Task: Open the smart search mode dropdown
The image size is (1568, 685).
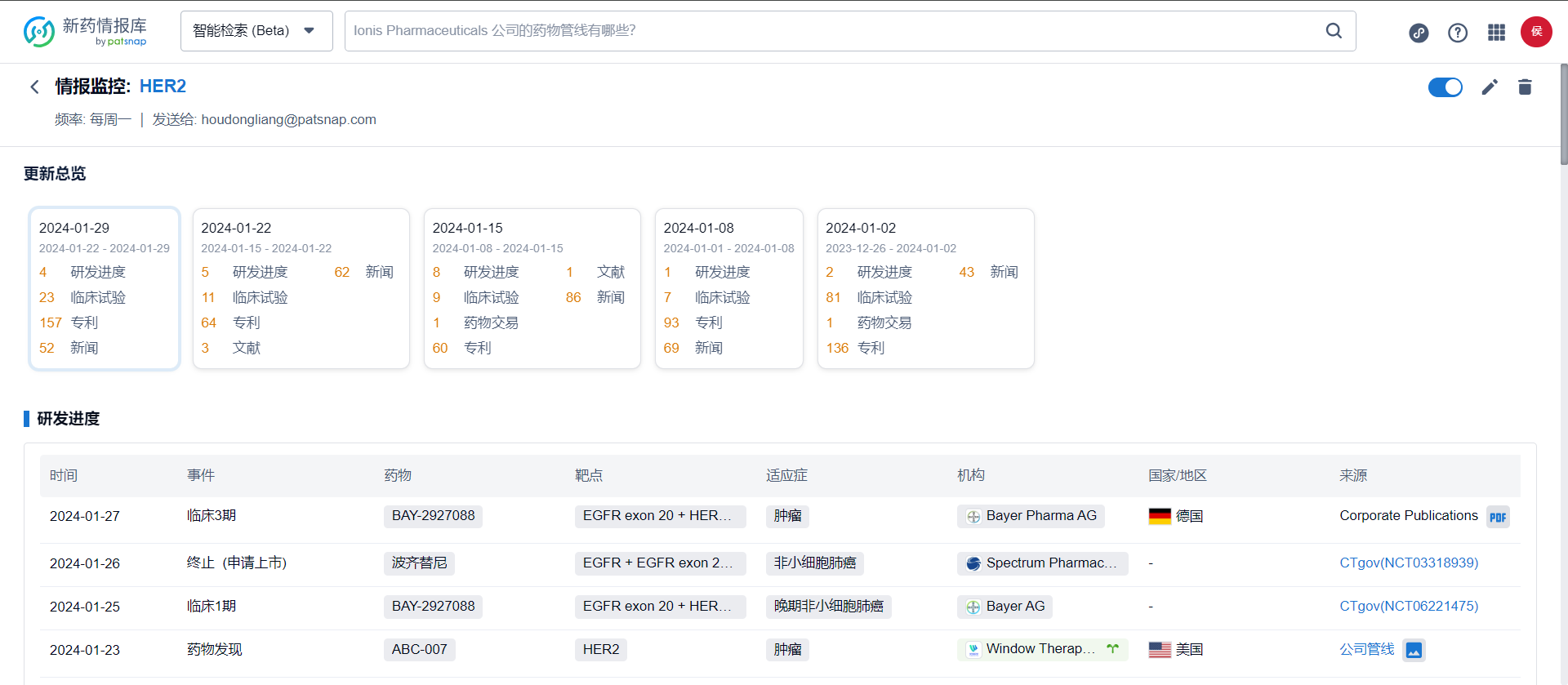Action: (256, 31)
